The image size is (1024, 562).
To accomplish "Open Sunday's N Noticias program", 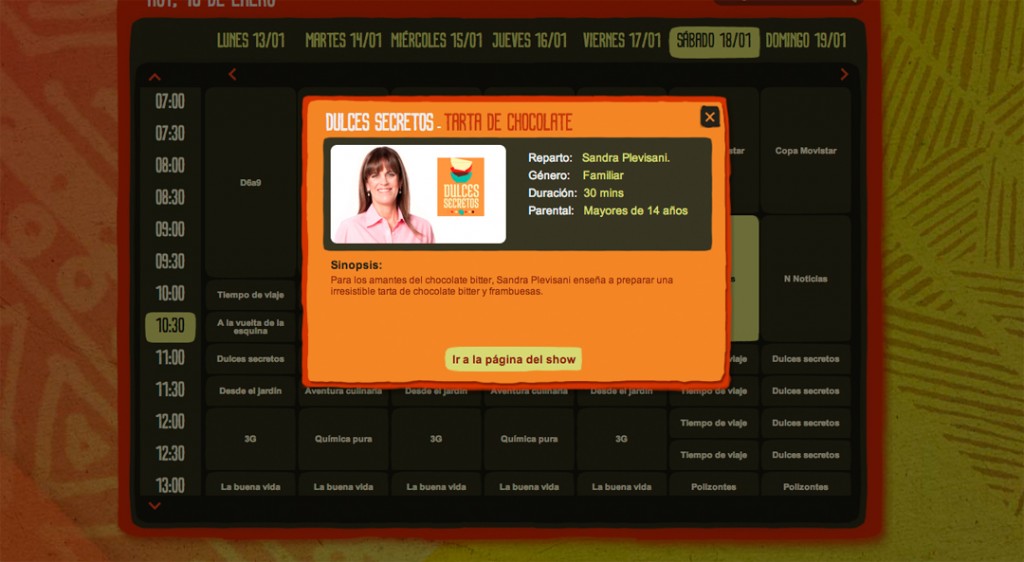I will click(806, 279).
